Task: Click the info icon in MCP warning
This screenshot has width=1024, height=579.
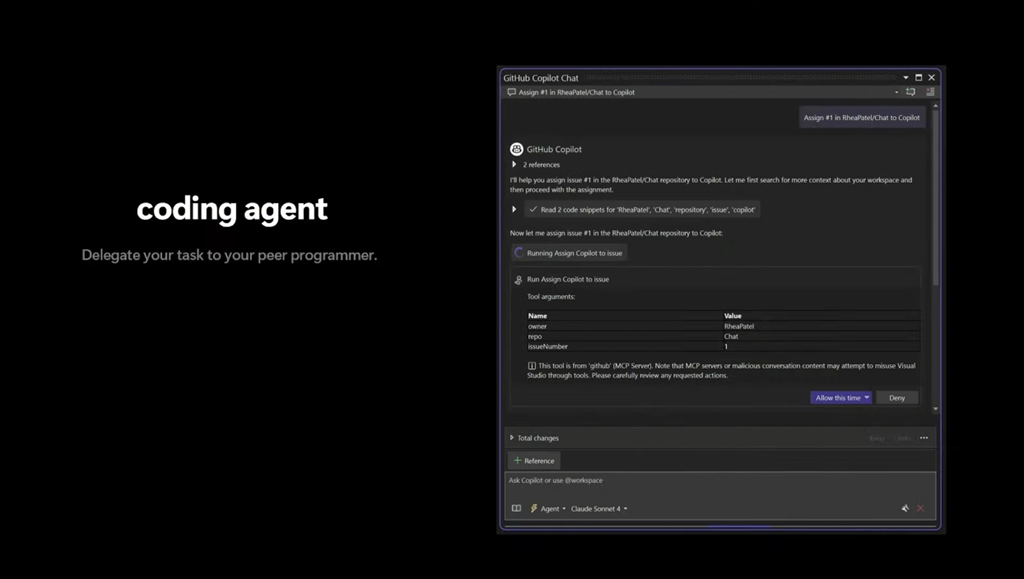Action: coord(532,366)
